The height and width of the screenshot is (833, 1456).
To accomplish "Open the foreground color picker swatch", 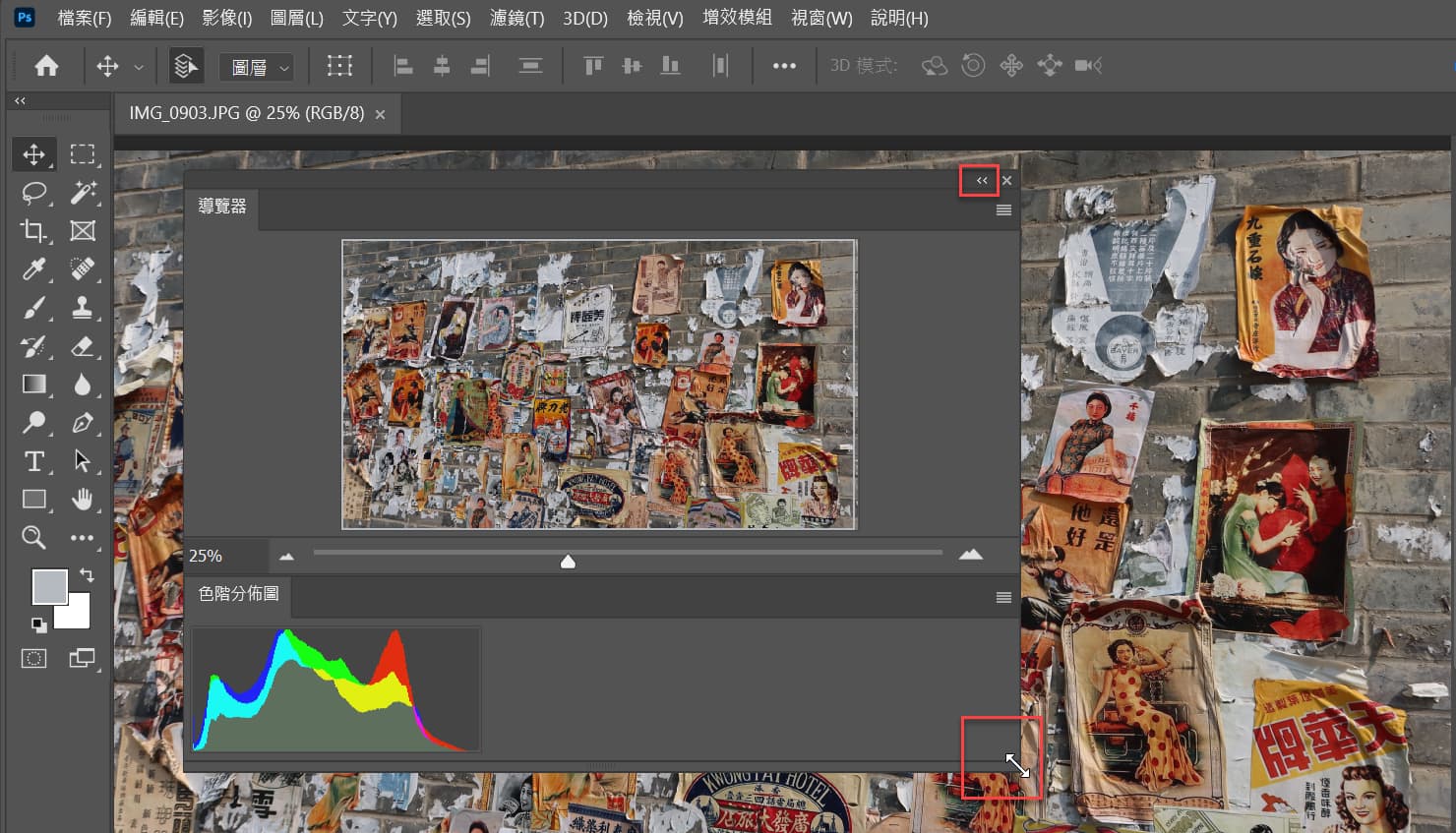I will (x=49, y=586).
